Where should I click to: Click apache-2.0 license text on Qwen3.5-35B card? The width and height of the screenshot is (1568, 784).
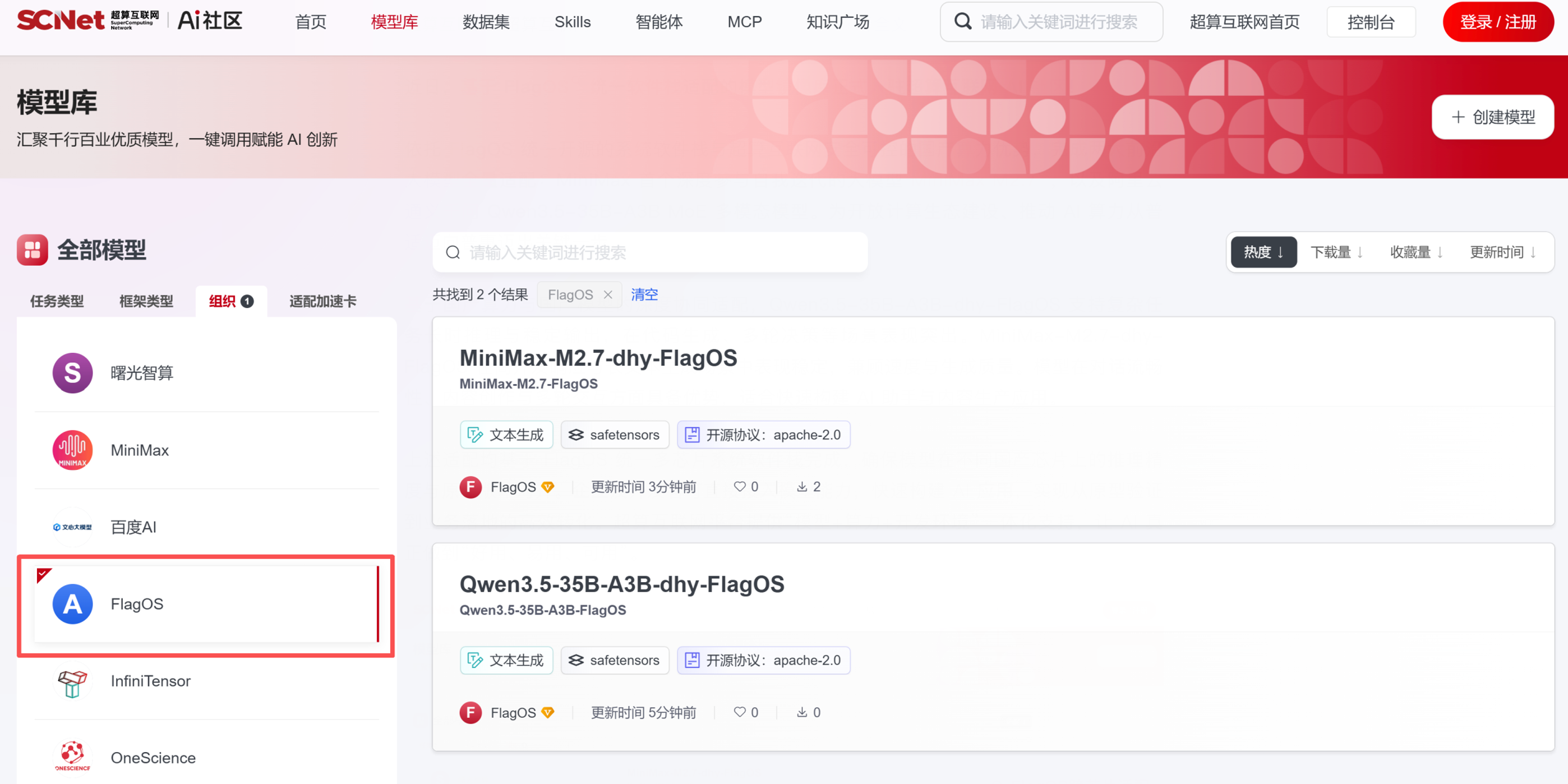(x=807, y=661)
